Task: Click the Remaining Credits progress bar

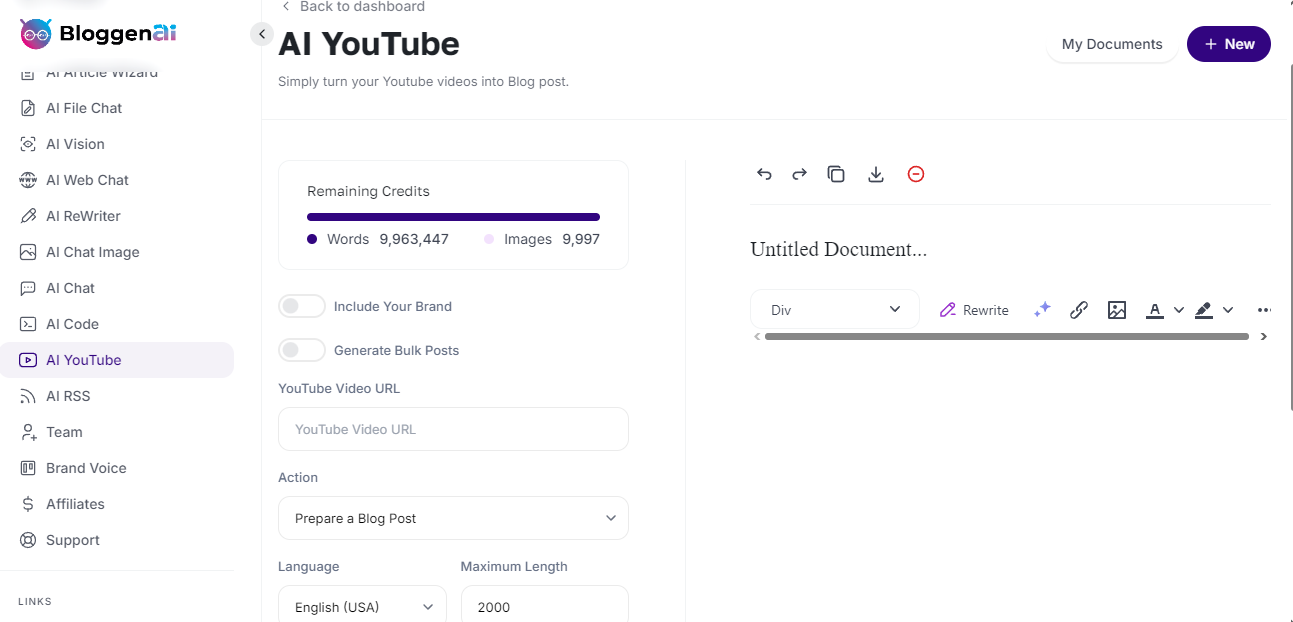Action: point(453,217)
